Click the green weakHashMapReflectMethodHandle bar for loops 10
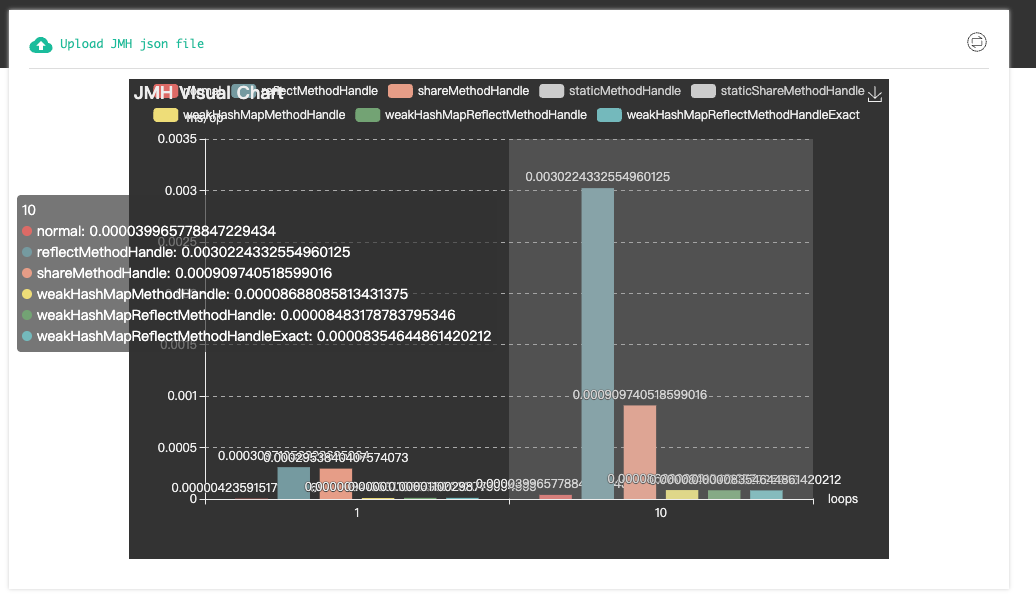The width and height of the screenshot is (1036, 606). 724,494
